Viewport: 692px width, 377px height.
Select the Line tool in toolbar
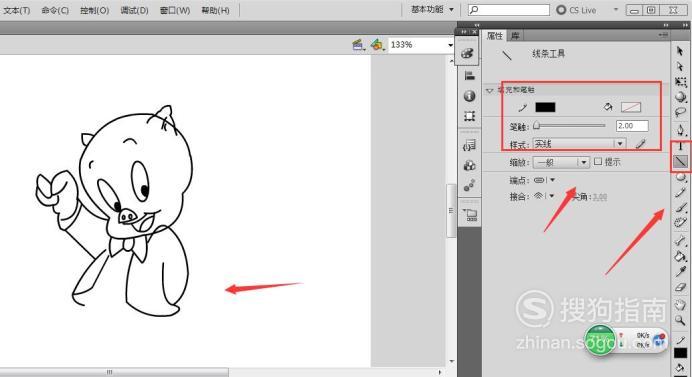(x=680, y=162)
